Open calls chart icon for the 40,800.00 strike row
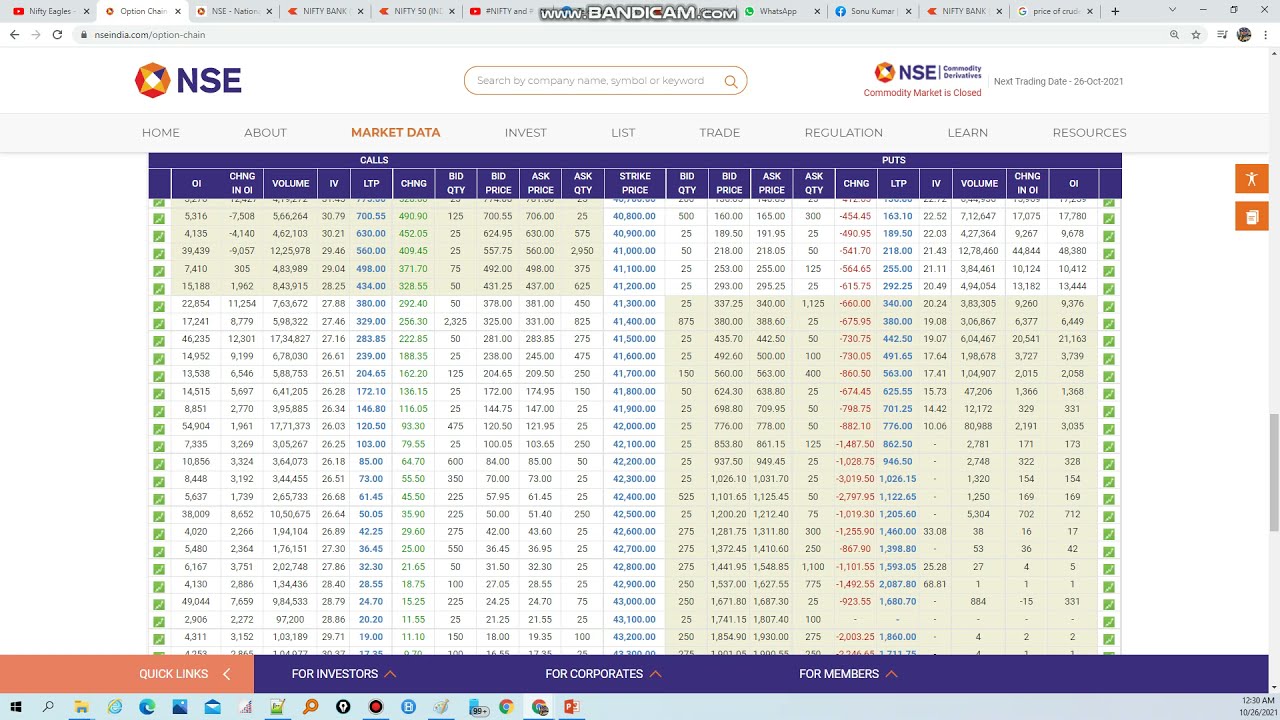 (x=159, y=217)
